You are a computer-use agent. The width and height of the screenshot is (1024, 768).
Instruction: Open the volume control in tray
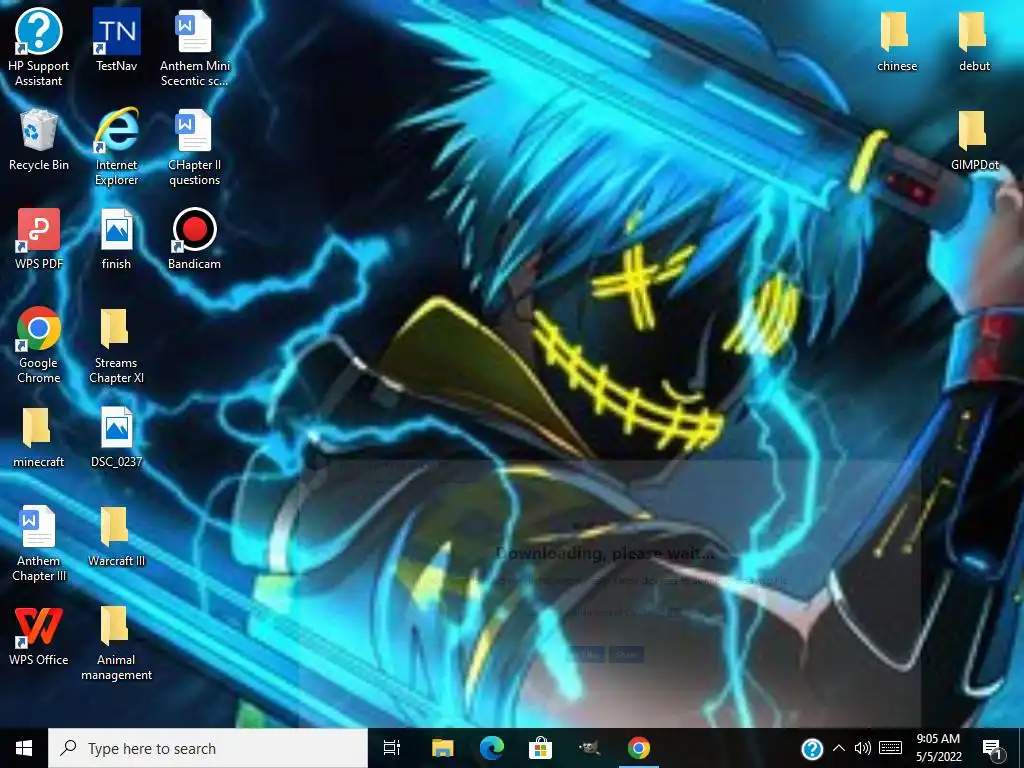tap(863, 749)
